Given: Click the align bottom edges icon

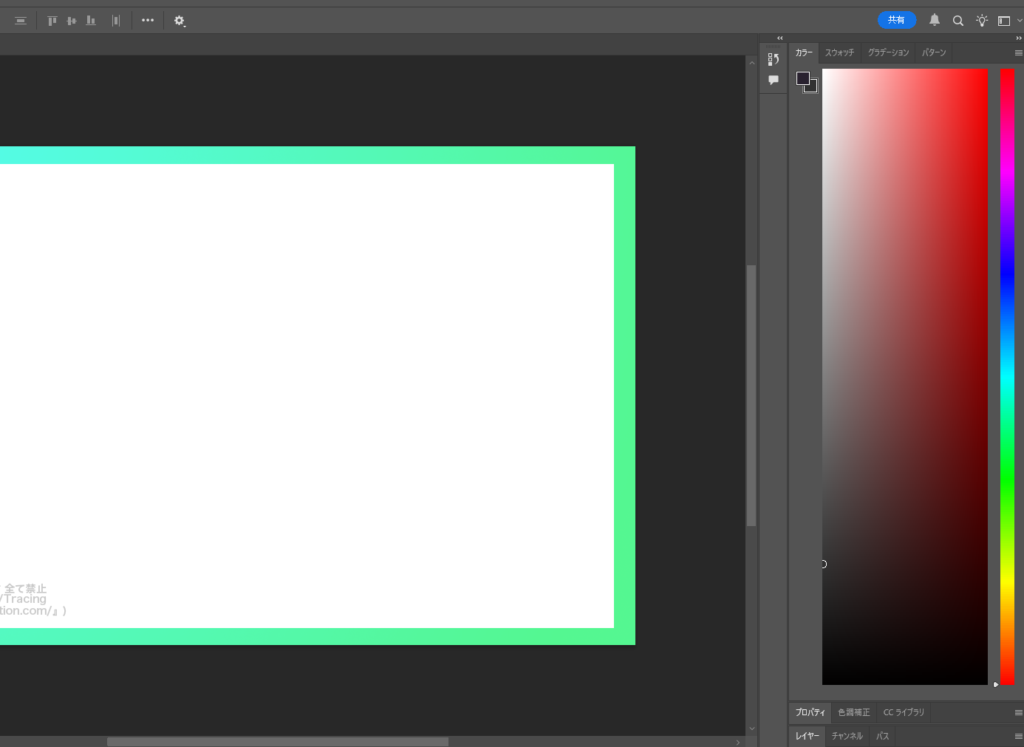Looking at the screenshot, I should point(91,20).
